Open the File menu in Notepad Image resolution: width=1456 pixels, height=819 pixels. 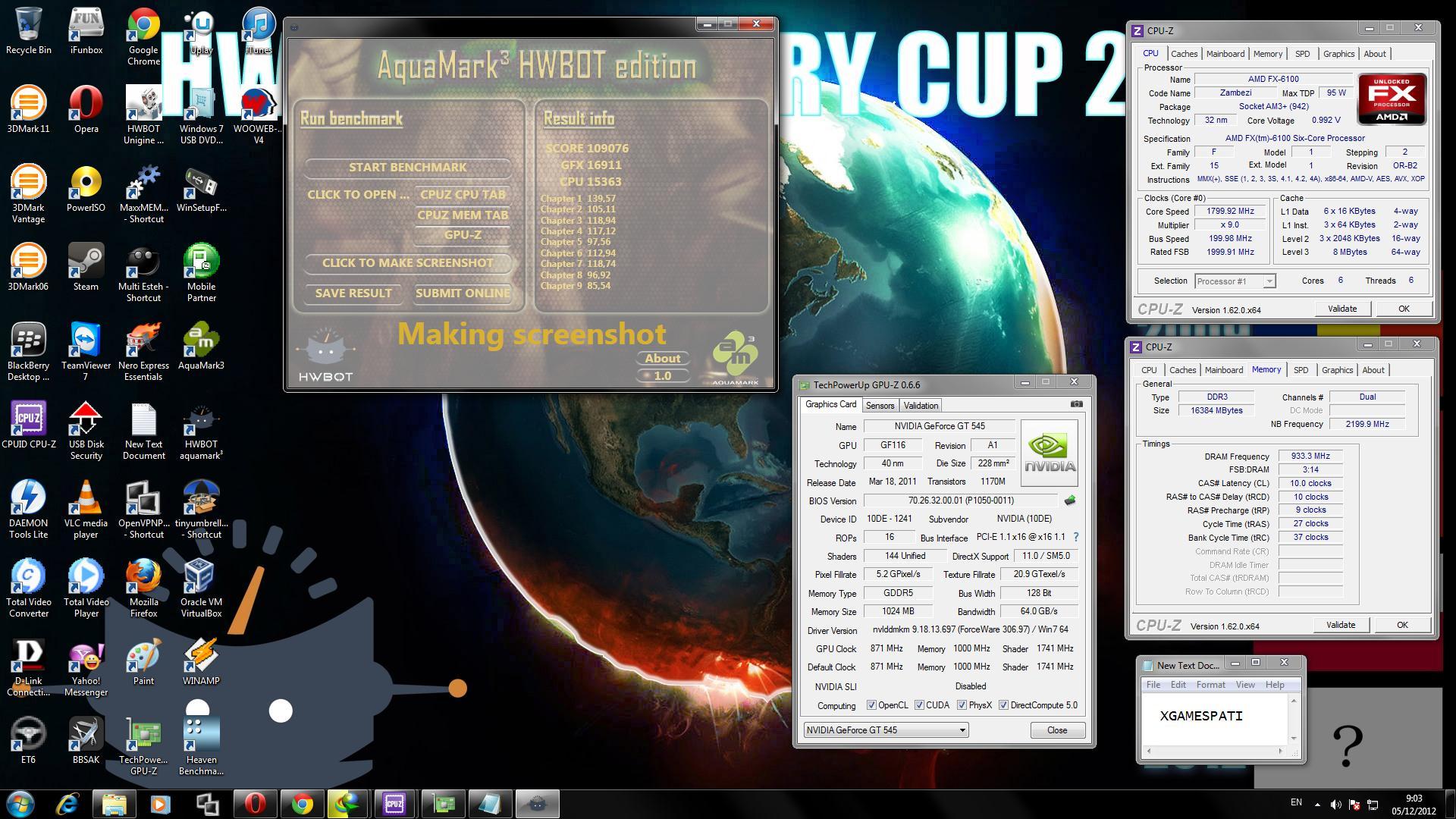[1153, 685]
